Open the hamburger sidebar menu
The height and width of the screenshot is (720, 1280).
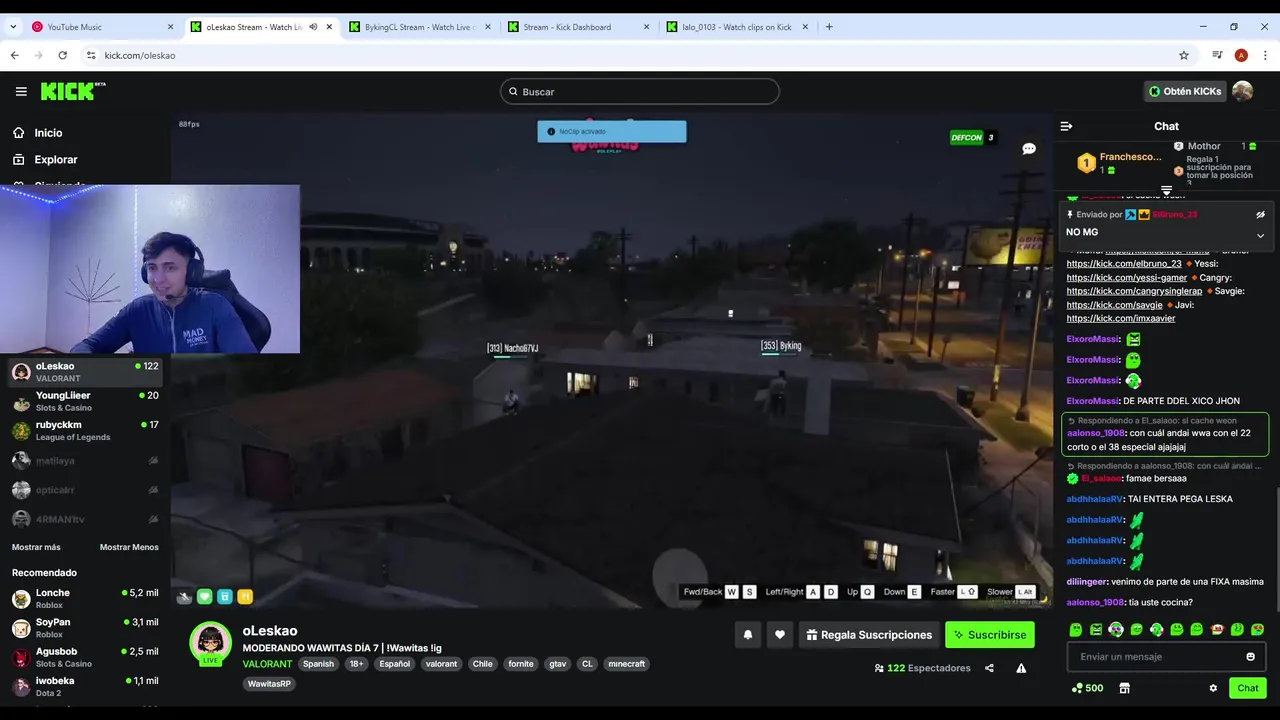(21, 91)
